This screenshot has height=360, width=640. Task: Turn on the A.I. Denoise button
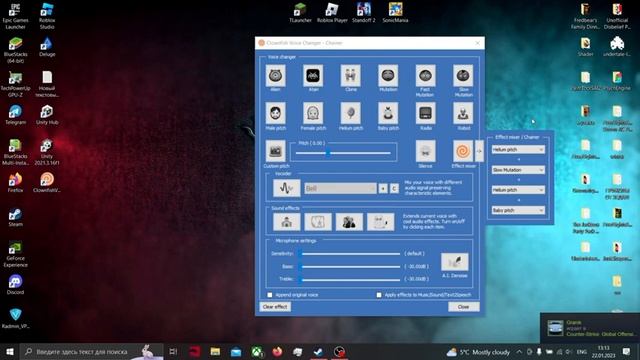pyautogui.click(x=455, y=262)
